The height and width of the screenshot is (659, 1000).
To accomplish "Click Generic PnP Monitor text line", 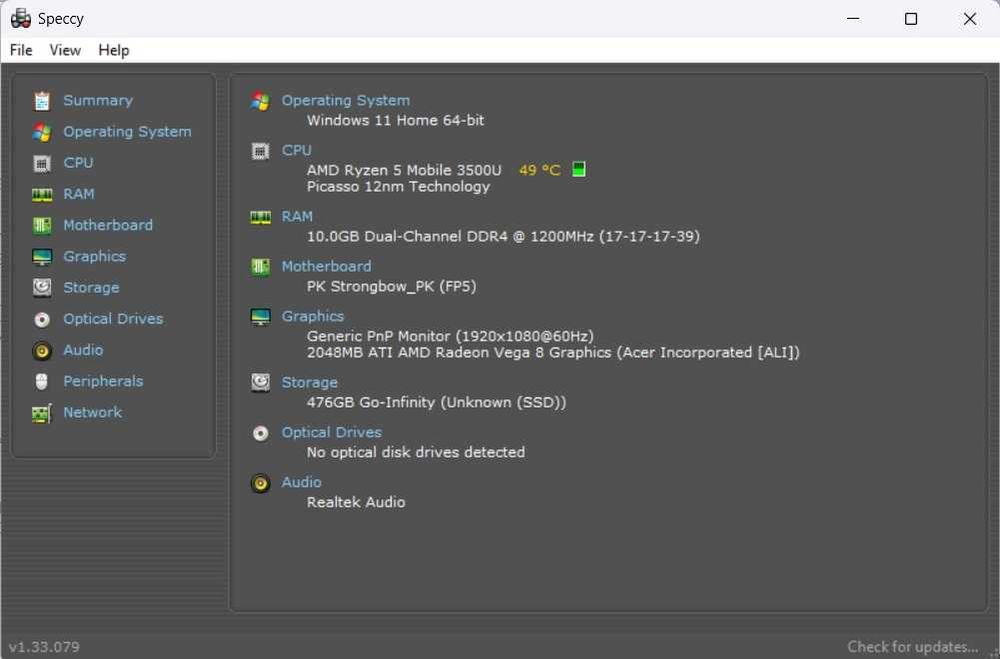I will pos(450,336).
